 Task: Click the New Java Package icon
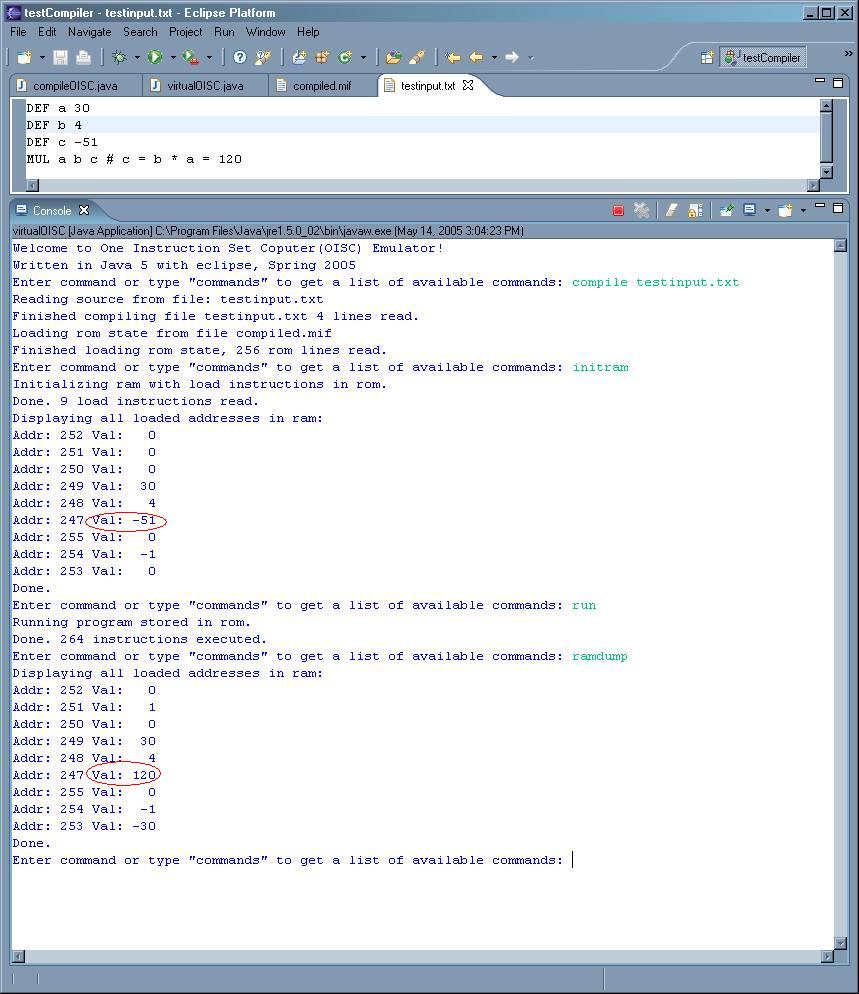pos(322,58)
